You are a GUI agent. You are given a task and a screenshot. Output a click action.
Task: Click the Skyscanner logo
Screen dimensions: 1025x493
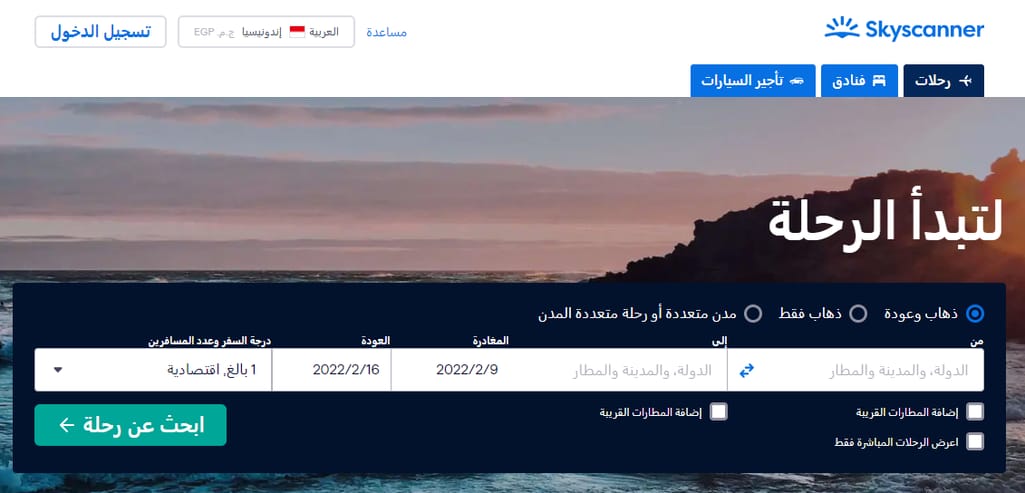coord(904,29)
